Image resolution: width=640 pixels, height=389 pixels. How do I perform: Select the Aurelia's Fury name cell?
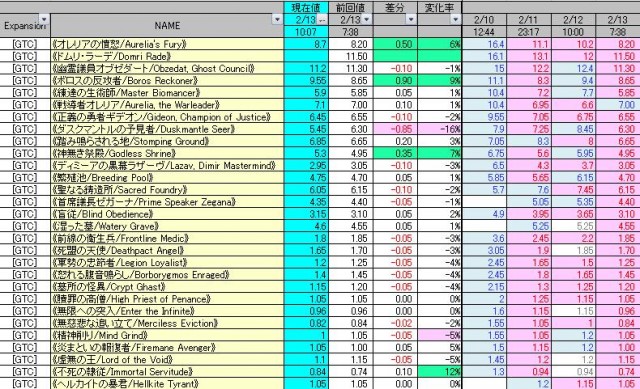(167, 44)
